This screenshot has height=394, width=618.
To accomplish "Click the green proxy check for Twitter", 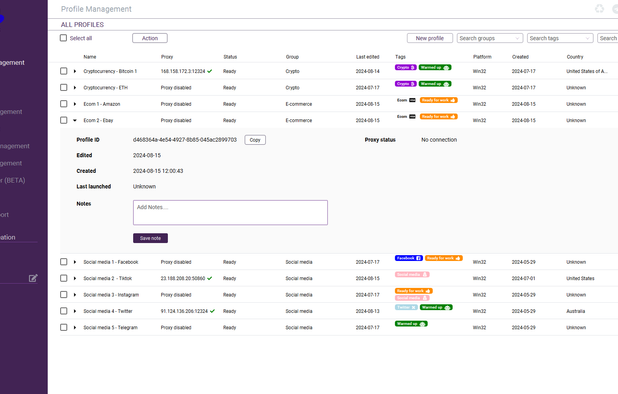I will pos(212,311).
